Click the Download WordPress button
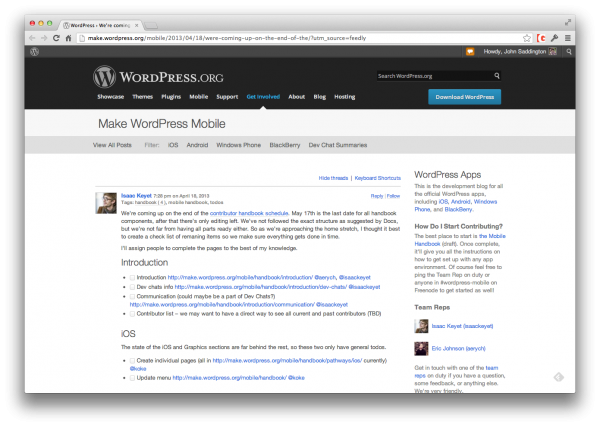 tap(465, 97)
